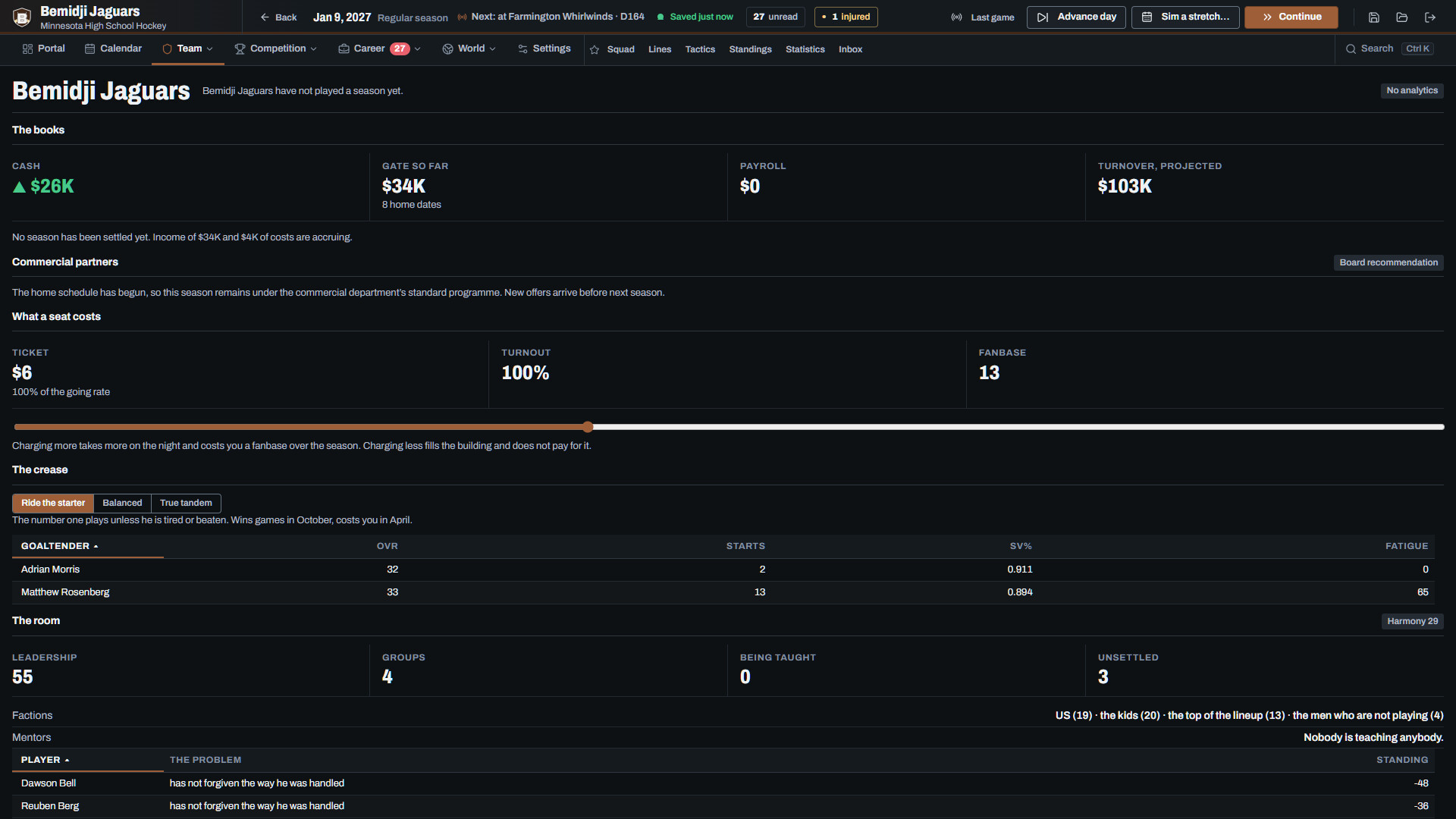The height and width of the screenshot is (819, 1456).
Task: Switch to the Lines tab
Action: (x=660, y=49)
